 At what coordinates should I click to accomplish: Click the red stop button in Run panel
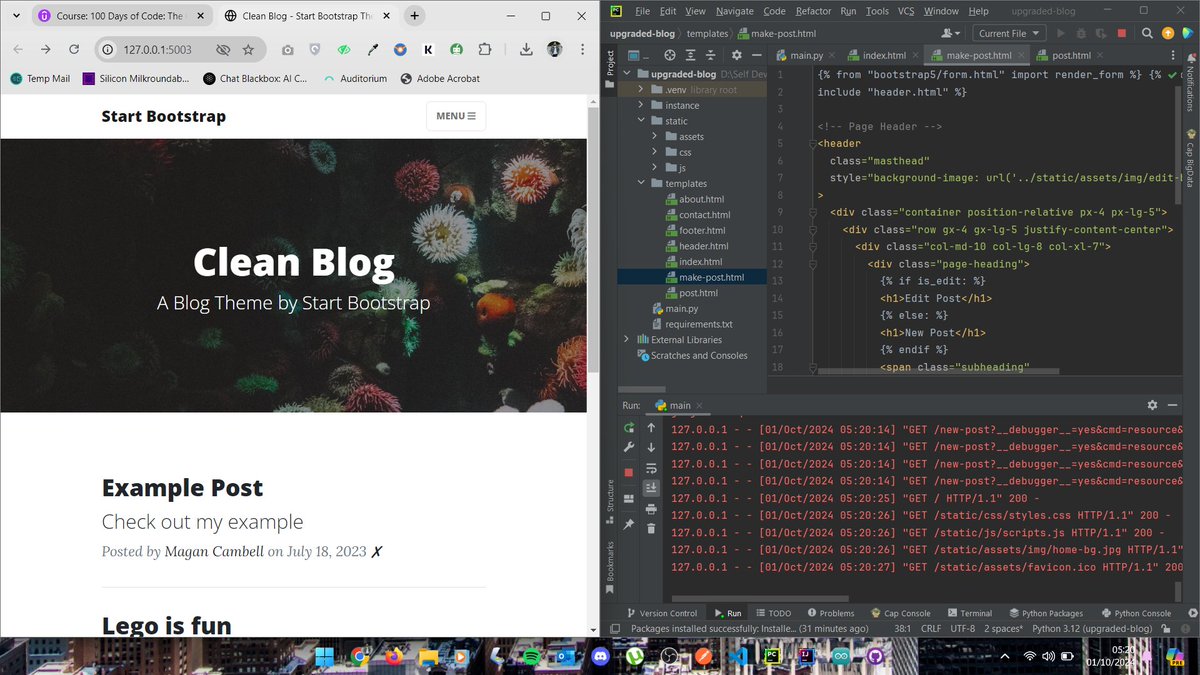pos(628,472)
